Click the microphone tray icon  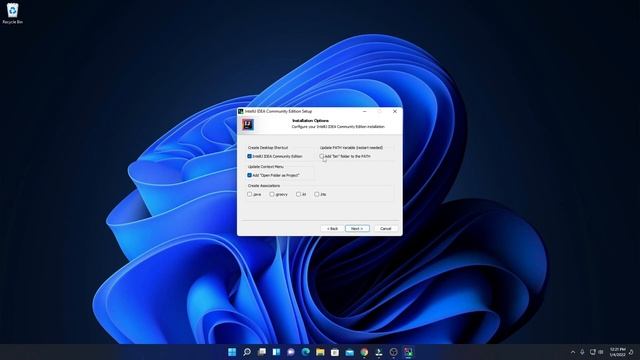(582, 352)
